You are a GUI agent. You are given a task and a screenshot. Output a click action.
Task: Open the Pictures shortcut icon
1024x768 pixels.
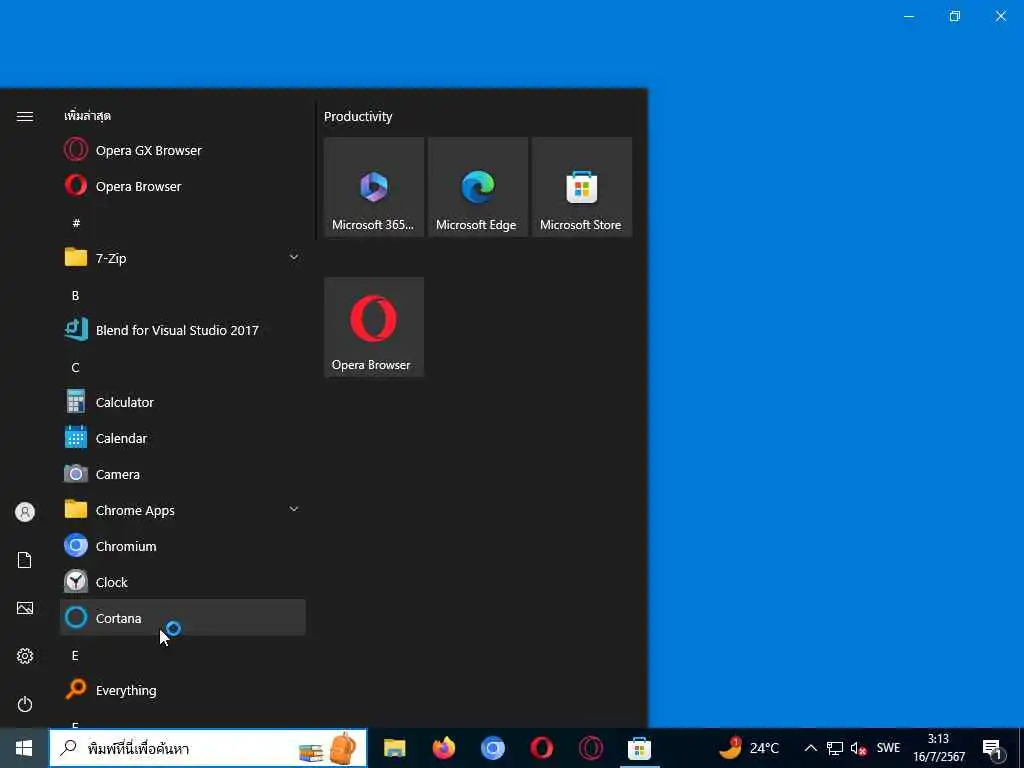pos(25,608)
